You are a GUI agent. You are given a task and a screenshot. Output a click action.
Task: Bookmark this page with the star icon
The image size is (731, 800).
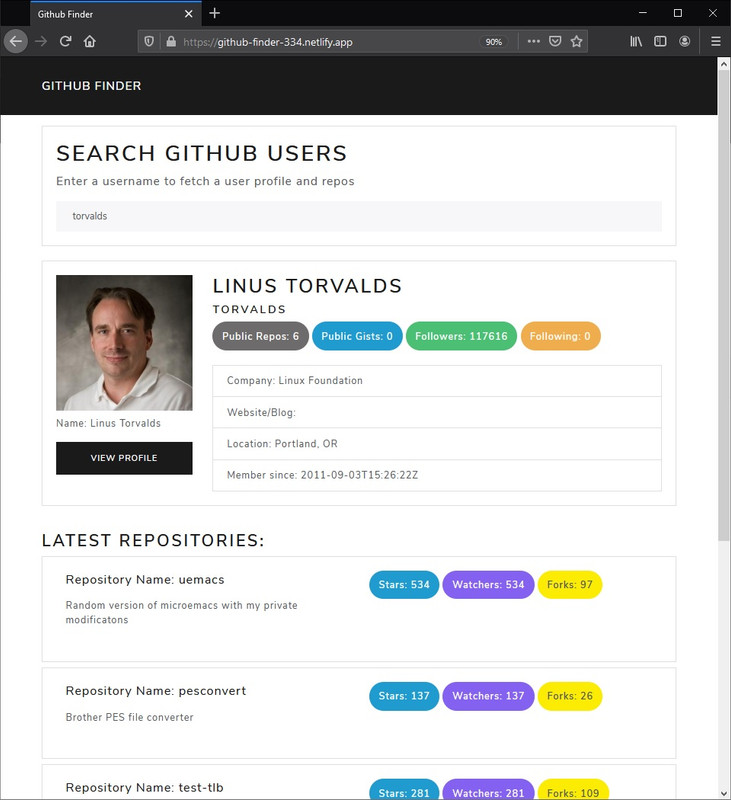(x=576, y=41)
